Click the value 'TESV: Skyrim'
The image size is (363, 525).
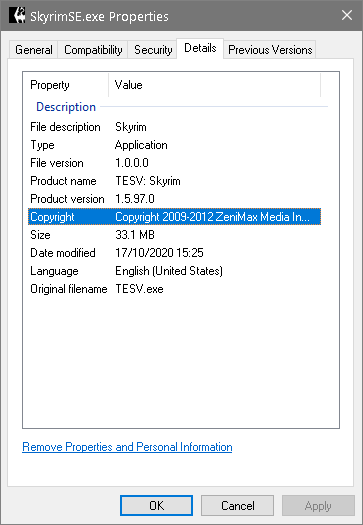[x=148, y=181]
